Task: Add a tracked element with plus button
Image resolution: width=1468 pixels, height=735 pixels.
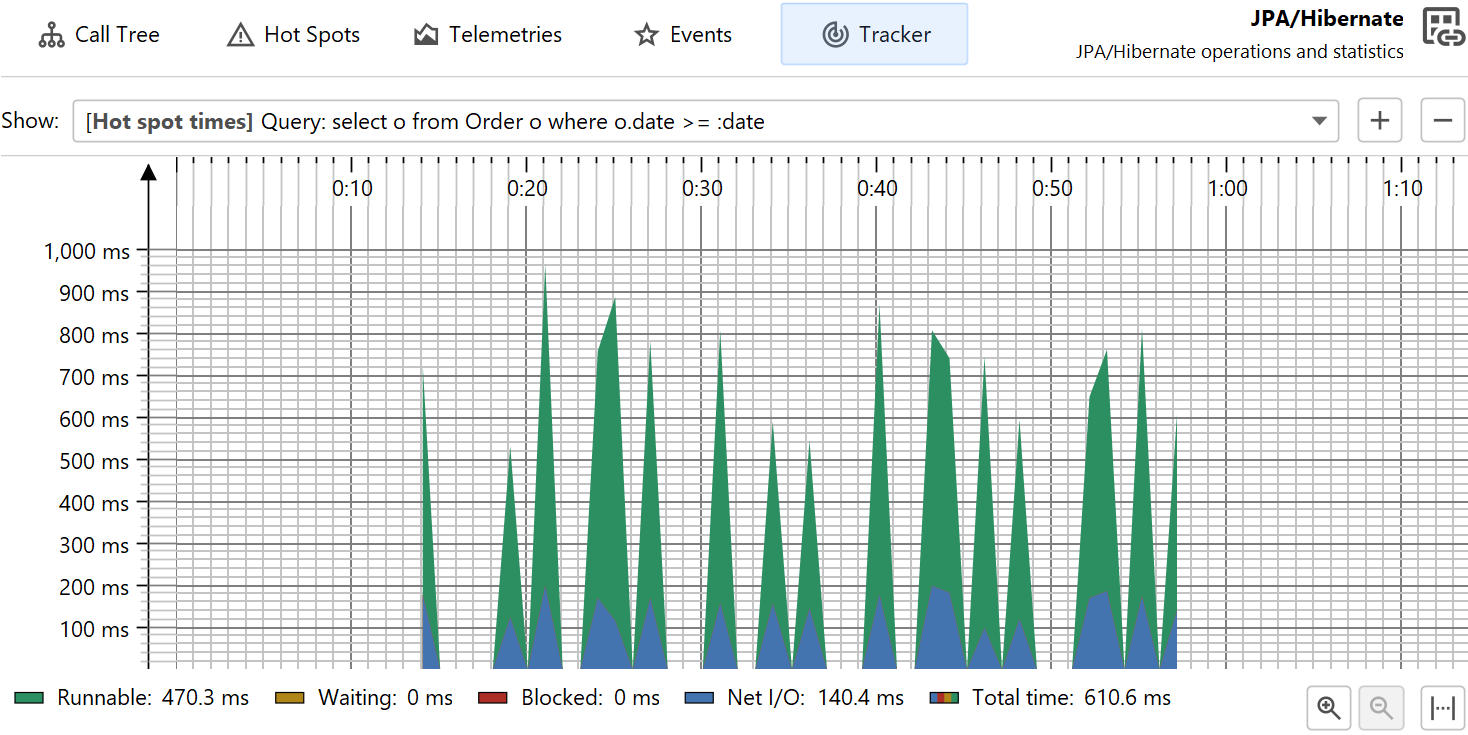Action: point(1380,121)
